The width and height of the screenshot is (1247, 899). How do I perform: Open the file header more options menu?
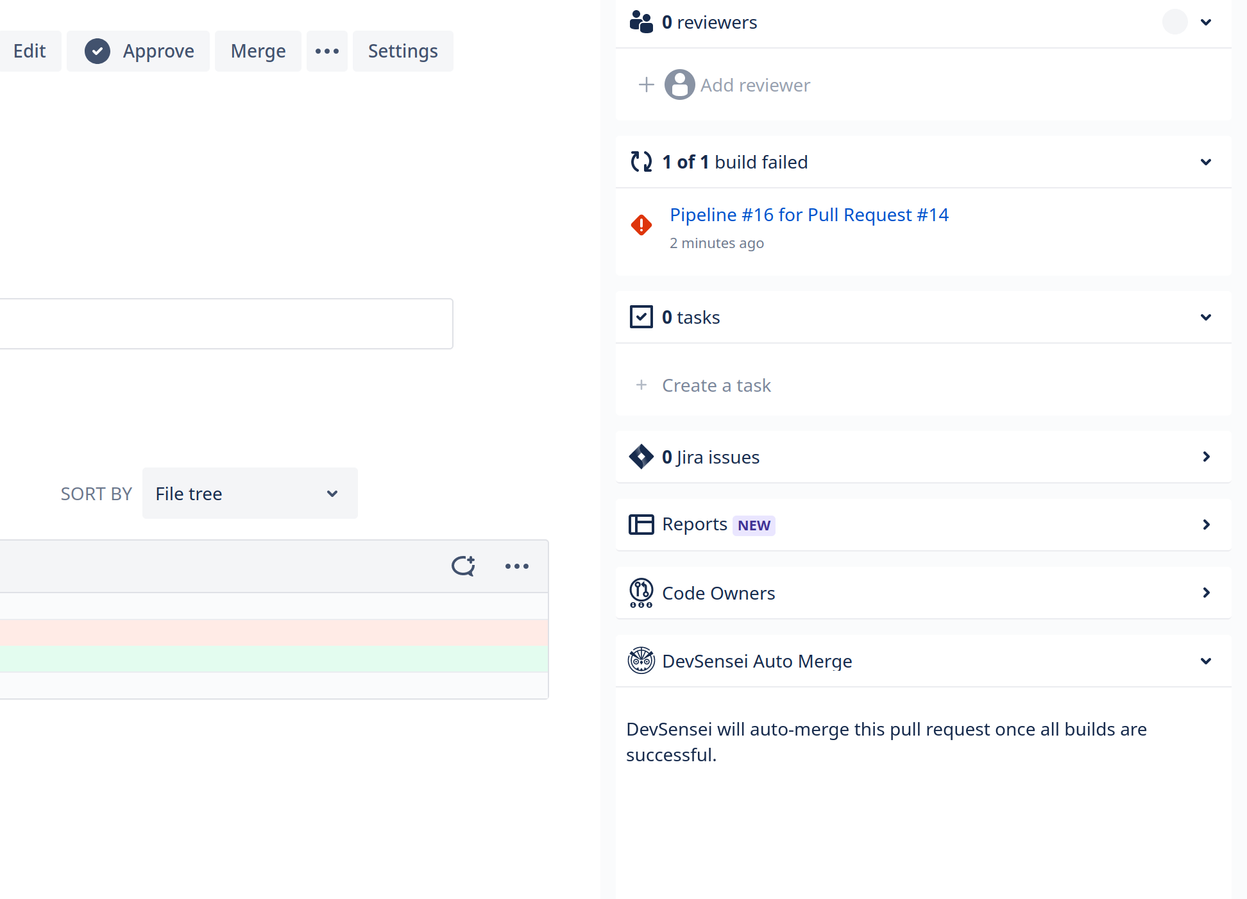pyautogui.click(x=517, y=566)
